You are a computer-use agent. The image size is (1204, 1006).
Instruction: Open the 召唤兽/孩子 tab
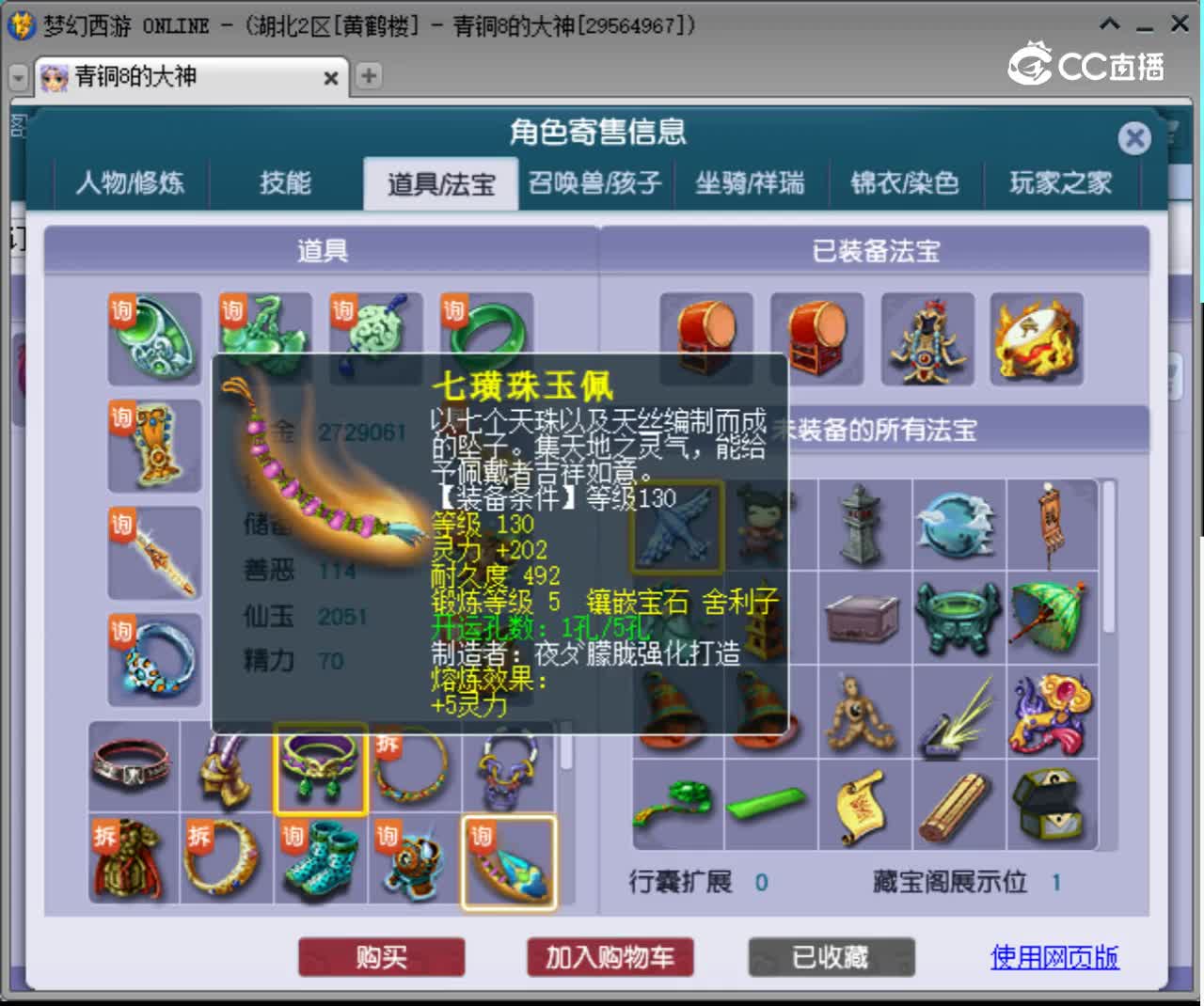[595, 183]
